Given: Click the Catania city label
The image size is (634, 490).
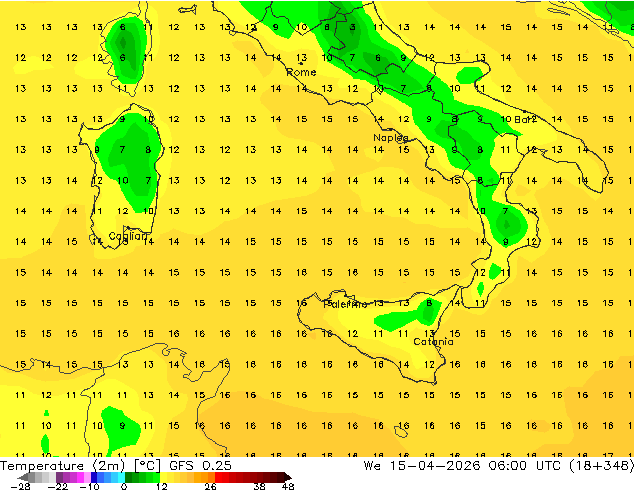Looking at the screenshot, I should (433, 342).
